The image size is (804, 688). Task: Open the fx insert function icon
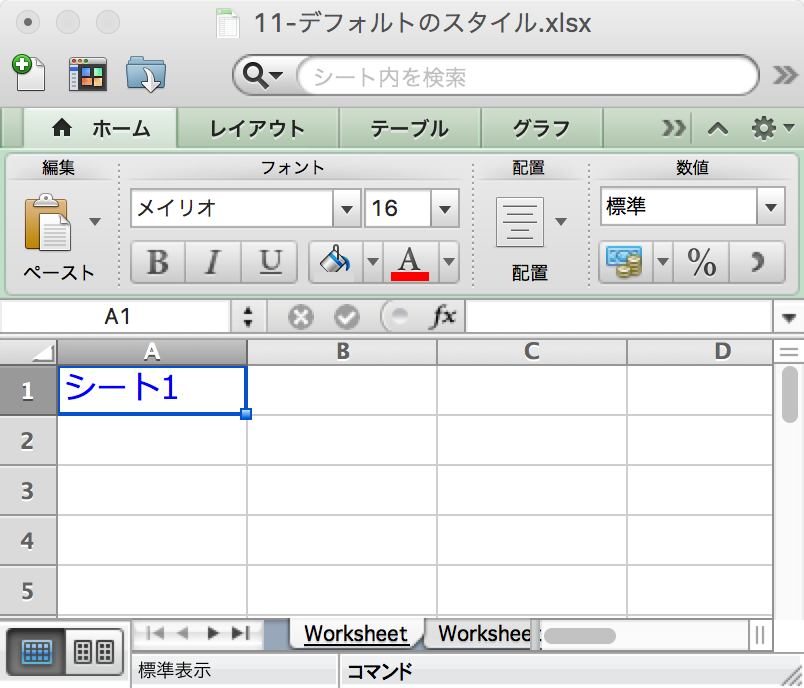[x=447, y=315]
